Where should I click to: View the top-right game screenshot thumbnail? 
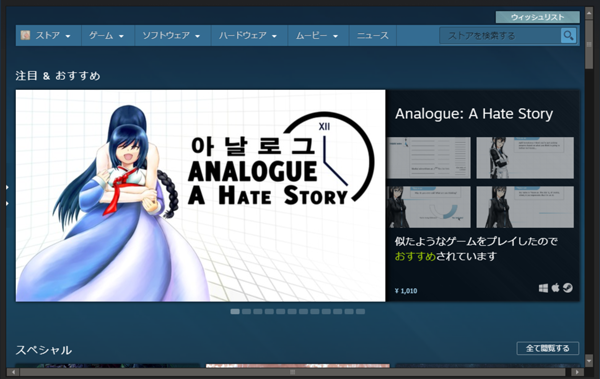pos(525,158)
